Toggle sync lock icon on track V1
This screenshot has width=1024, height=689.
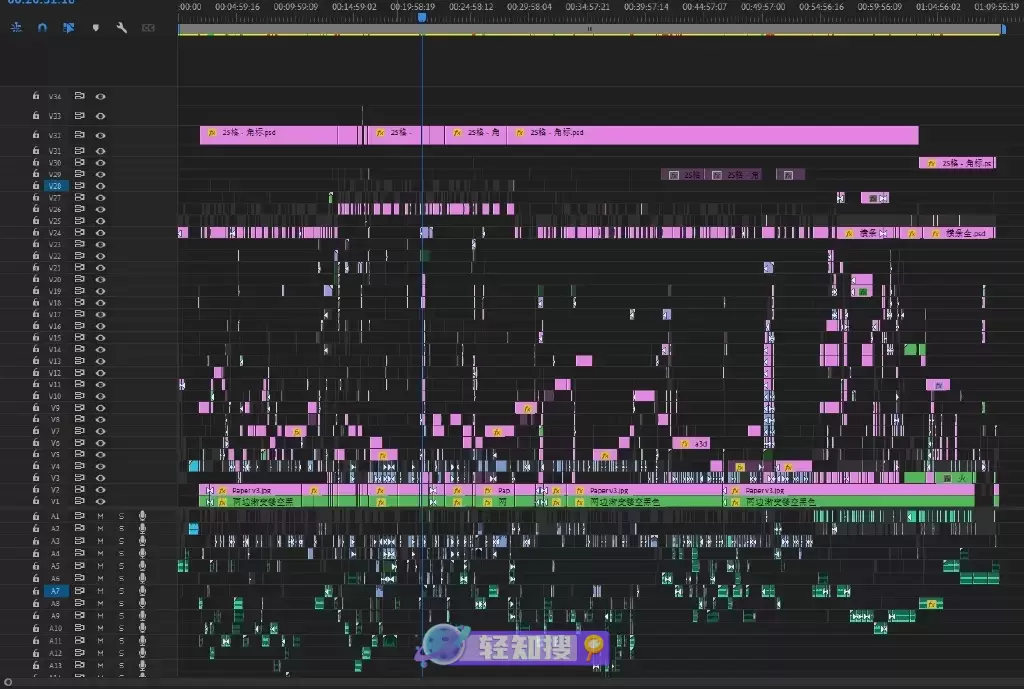80,501
